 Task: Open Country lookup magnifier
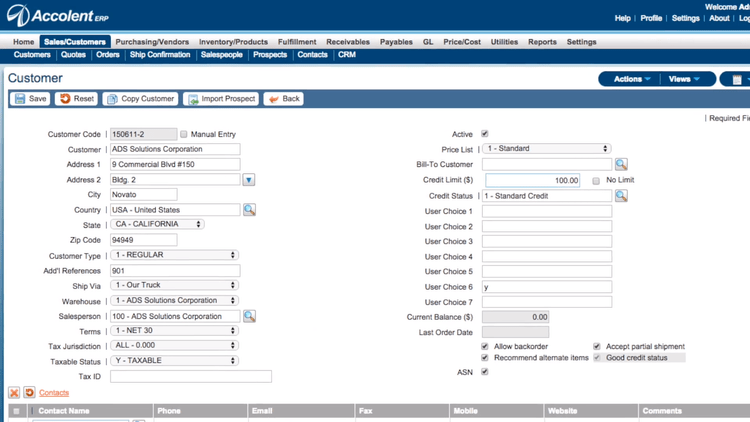[x=249, y=210]
